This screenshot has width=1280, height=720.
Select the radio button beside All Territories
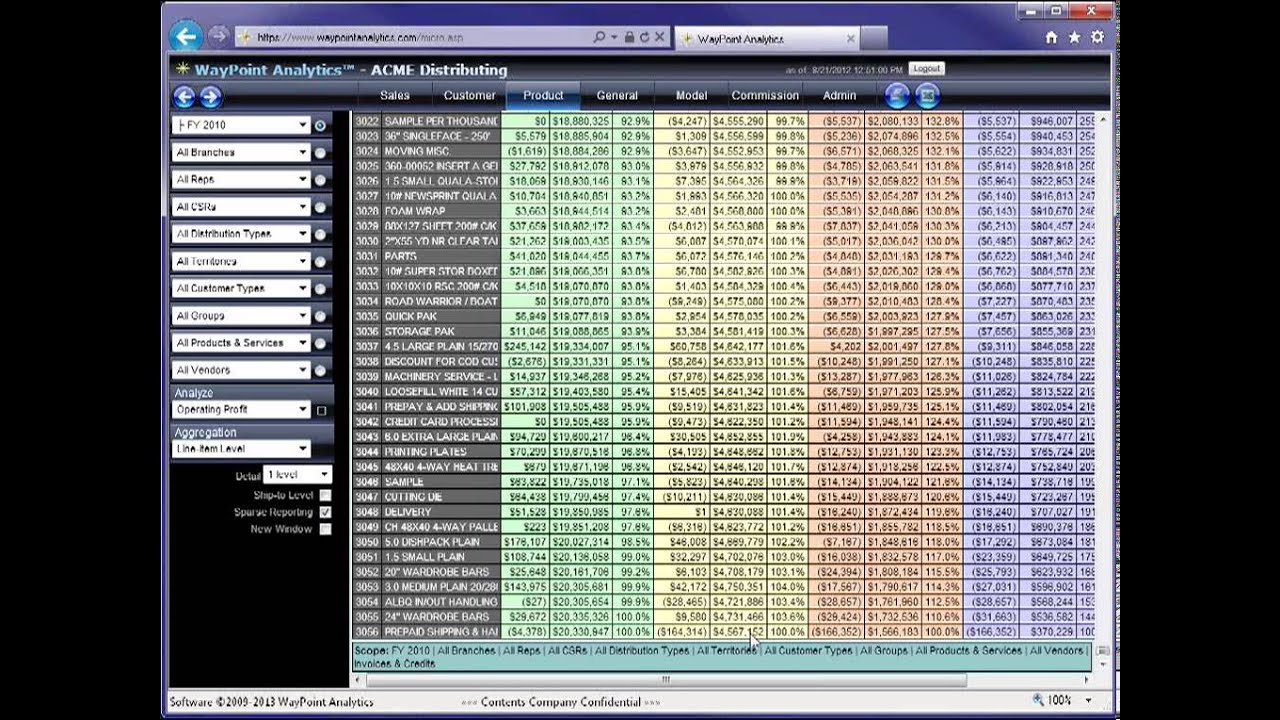(x=320, y=261)
